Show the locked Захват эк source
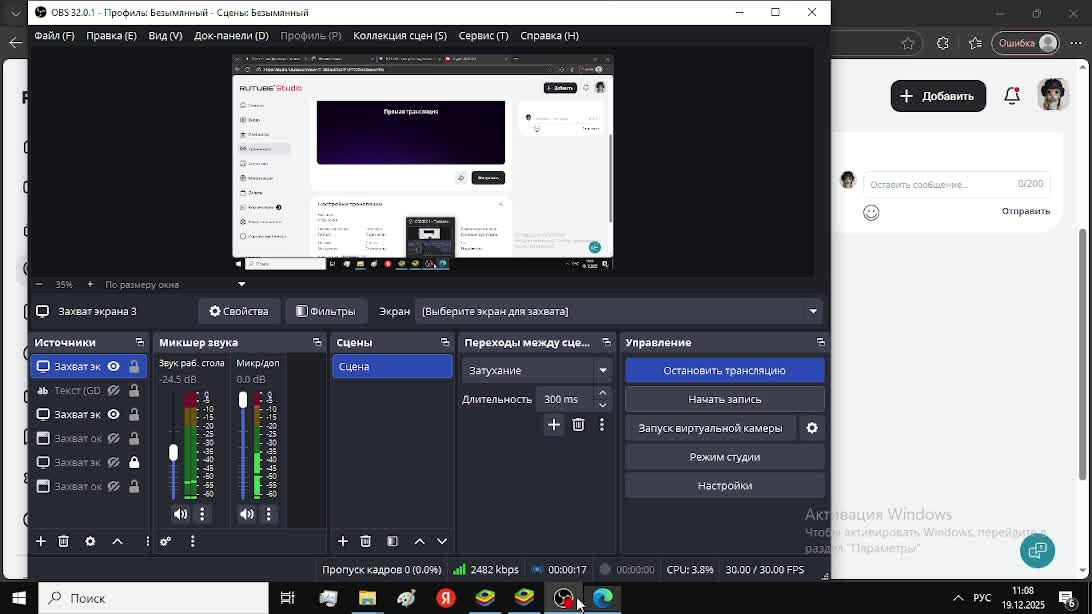The height and width of the screenshot is (614, 1092). click(x=114, y=462)
